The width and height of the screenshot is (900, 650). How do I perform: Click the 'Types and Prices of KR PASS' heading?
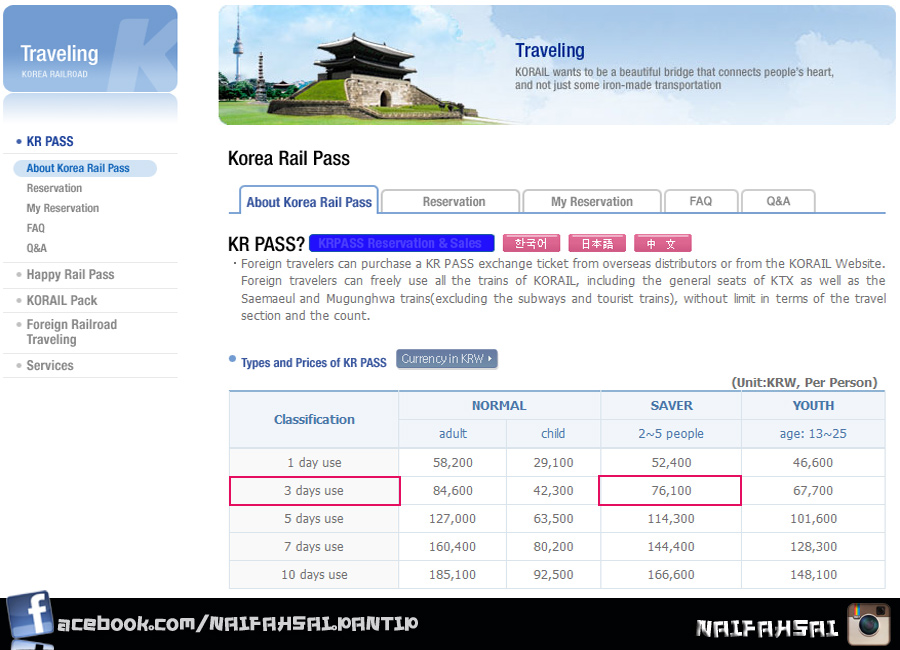313,363
